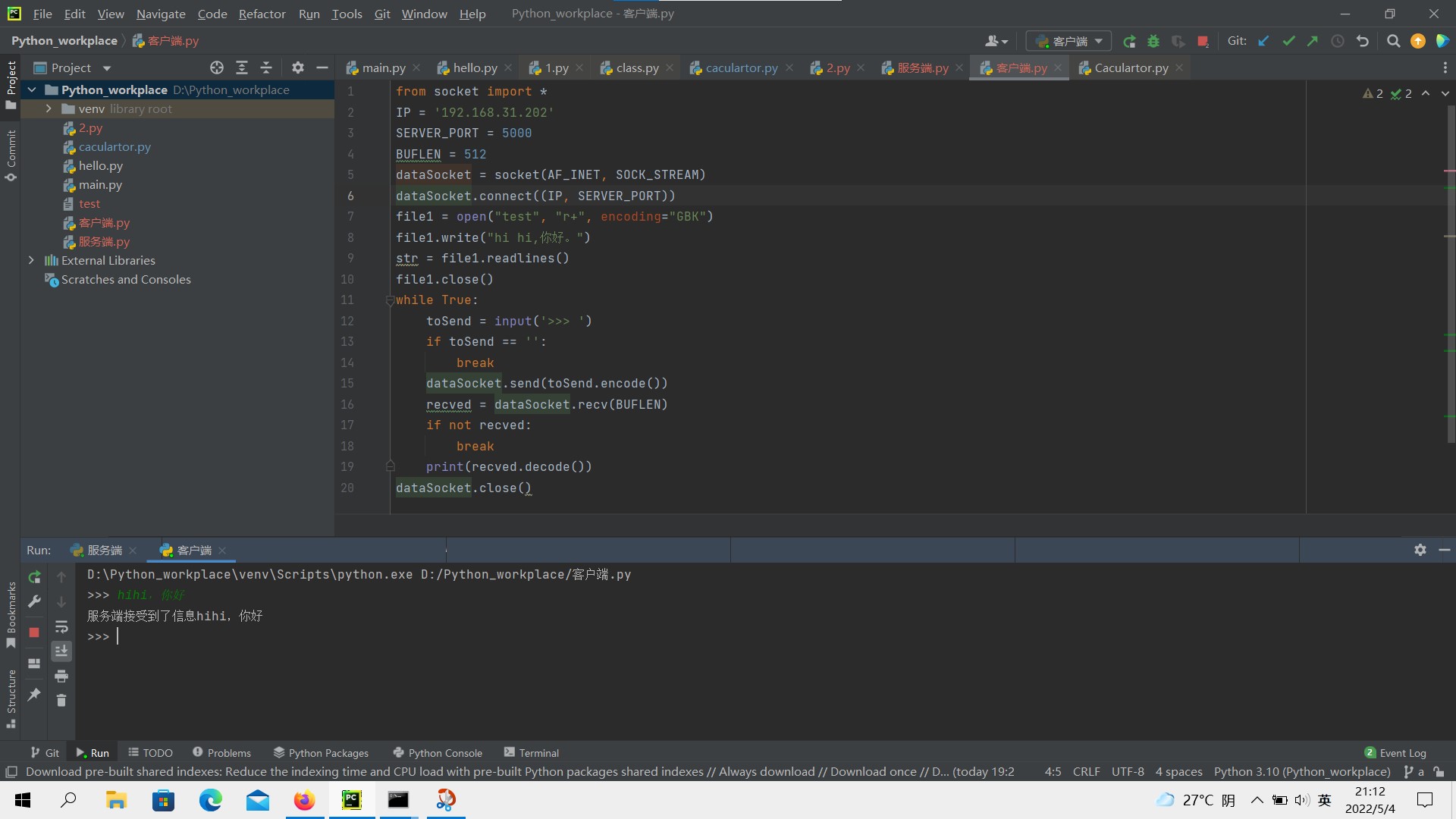1456x819 pixels.
Task: Stop the running program via red square
Action: [x=1203, y=41]
